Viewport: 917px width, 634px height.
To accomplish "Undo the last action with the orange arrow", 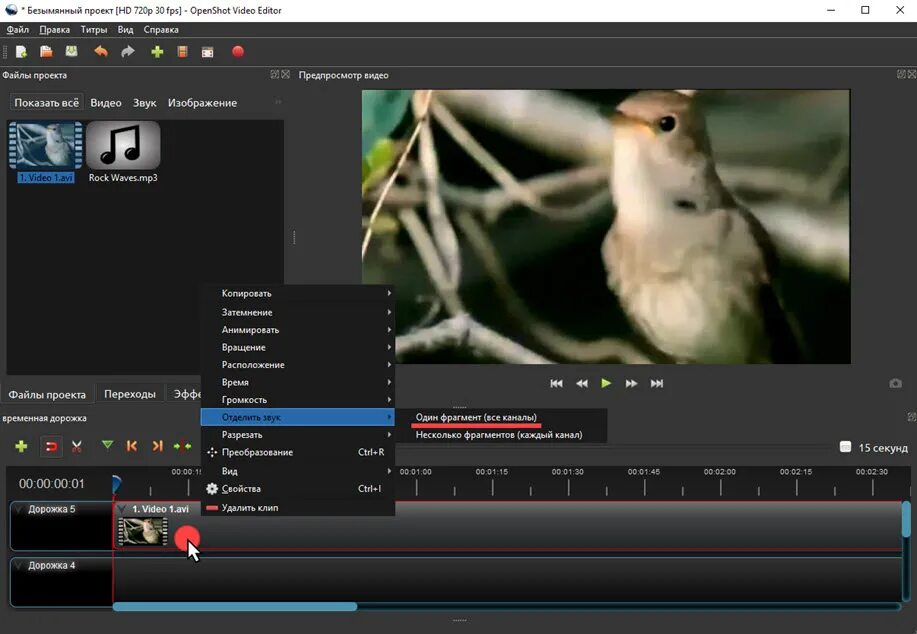I will click(x=101, y=52).
